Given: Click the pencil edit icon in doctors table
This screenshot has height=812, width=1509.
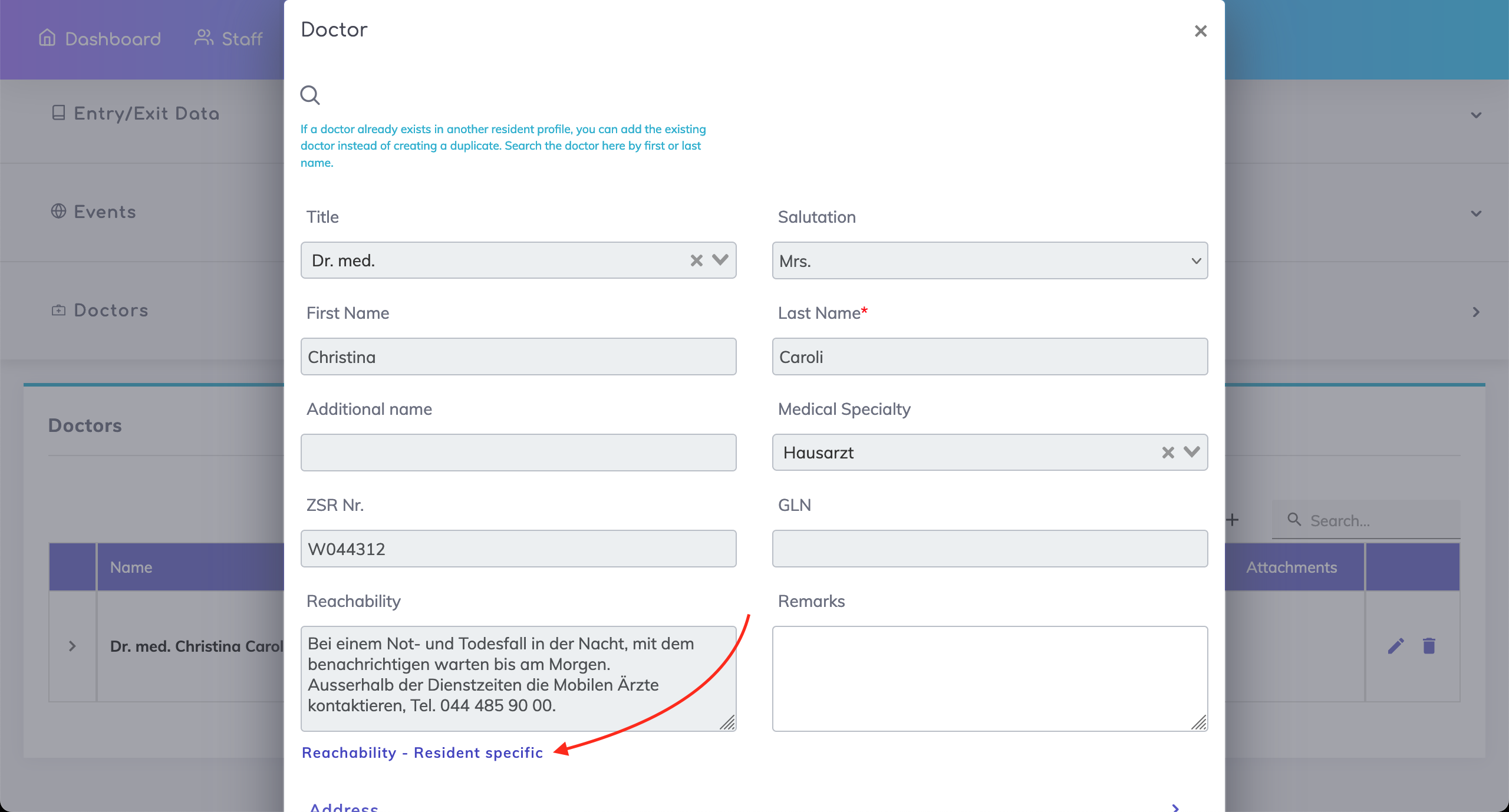Looking at the screenshot, I should (1395, 646).
